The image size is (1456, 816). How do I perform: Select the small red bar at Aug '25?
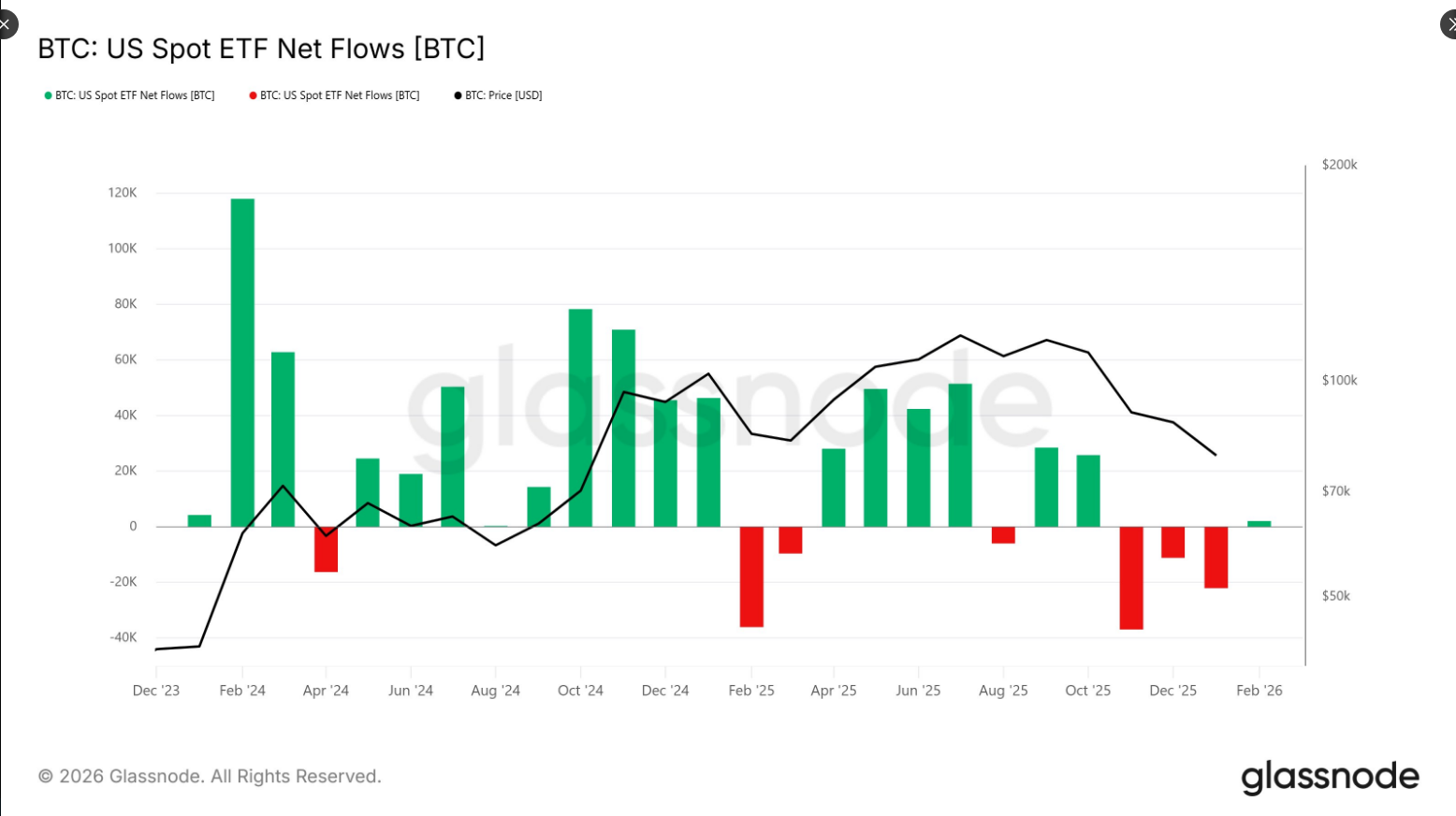[1003, 535]
